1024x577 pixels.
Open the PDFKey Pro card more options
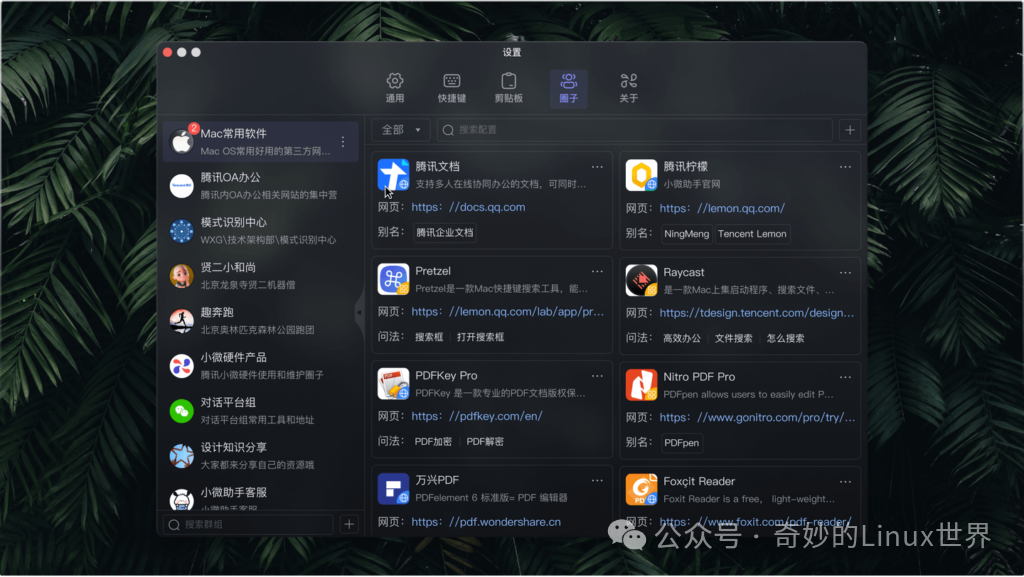(x=597, y=376)
